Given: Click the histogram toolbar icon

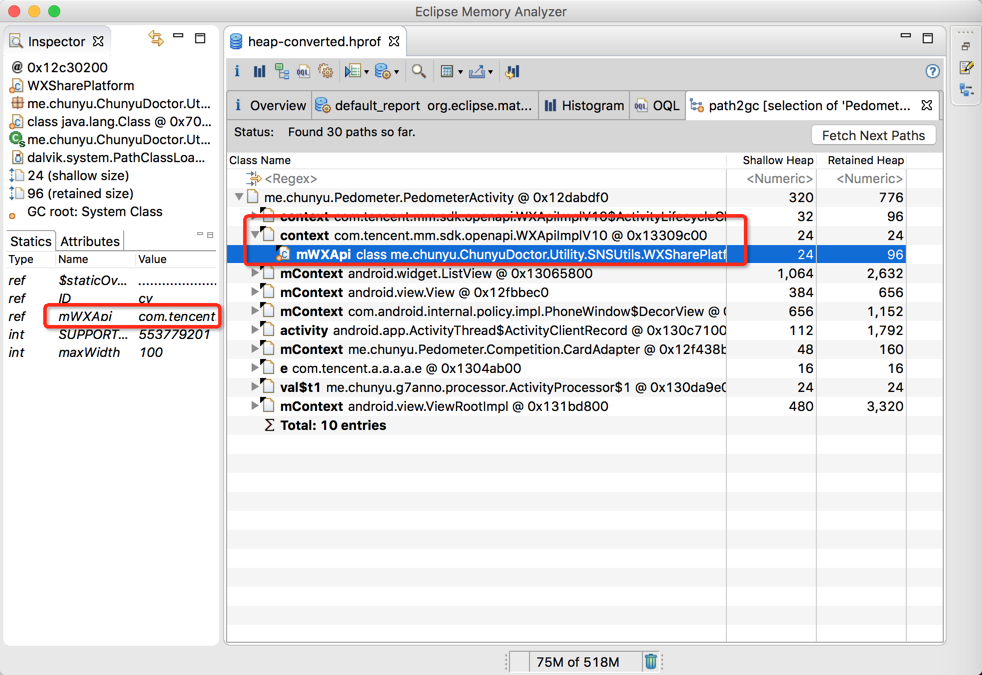Looking at the screenshot, I should [259, 71].
